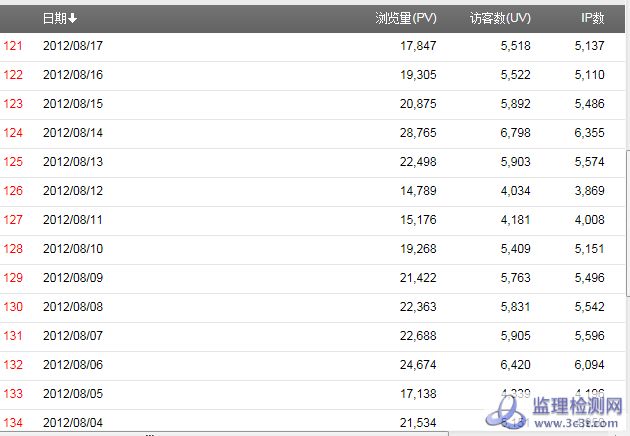Screen dimensions: 630x436
Task: Sort the table by 浏览量(PV) column
Action: coord(406,18)
